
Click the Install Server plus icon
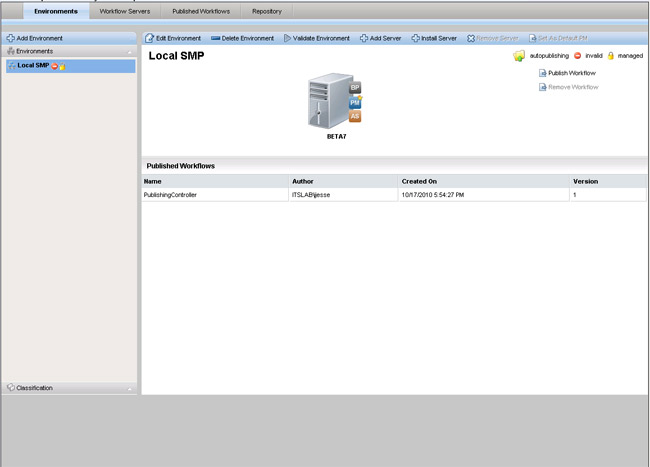click(415, 38)
